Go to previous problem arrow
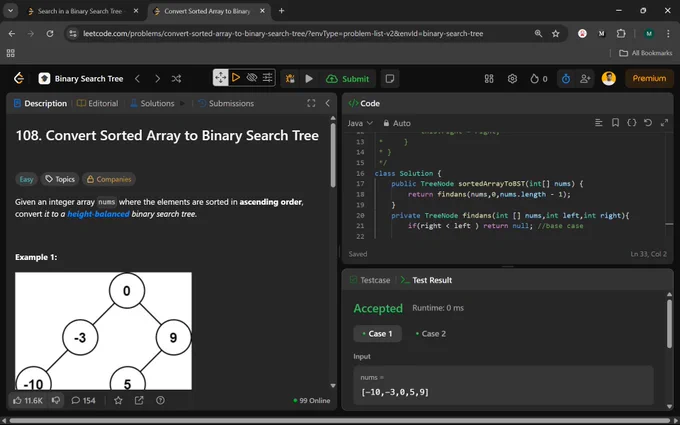Viewport: 680px width, 425px height. [137, 78]
